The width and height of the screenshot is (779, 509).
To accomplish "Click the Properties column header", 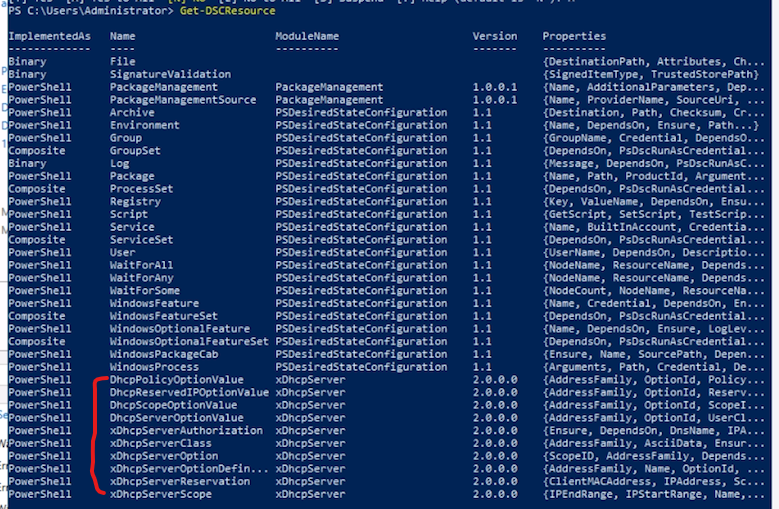I will pos(574,36).
